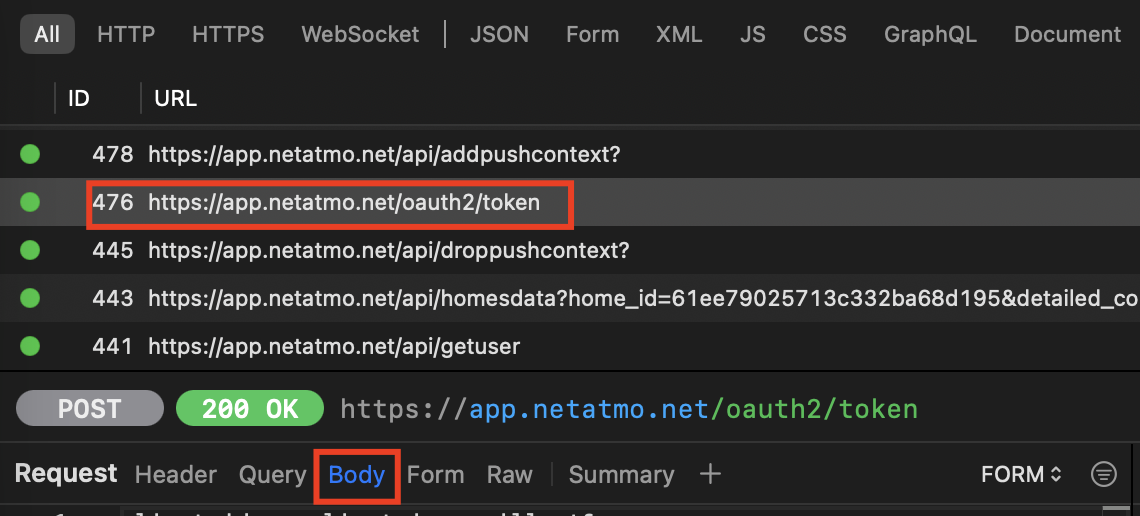Screen dimensions: 1140x516
Task: Click the 200 OK status badge
Action: pyautogui.click(x=250, y=409)
